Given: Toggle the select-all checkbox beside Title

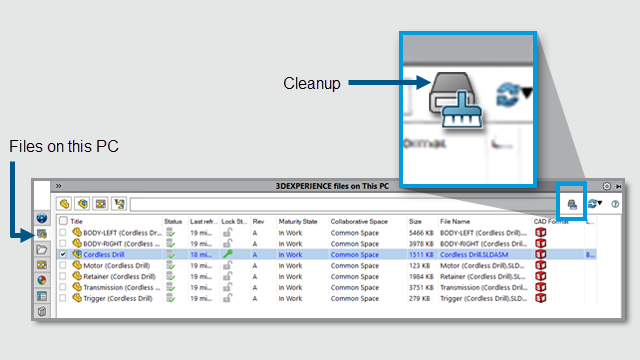Looking at the screenshot, I should click(63, 221).
